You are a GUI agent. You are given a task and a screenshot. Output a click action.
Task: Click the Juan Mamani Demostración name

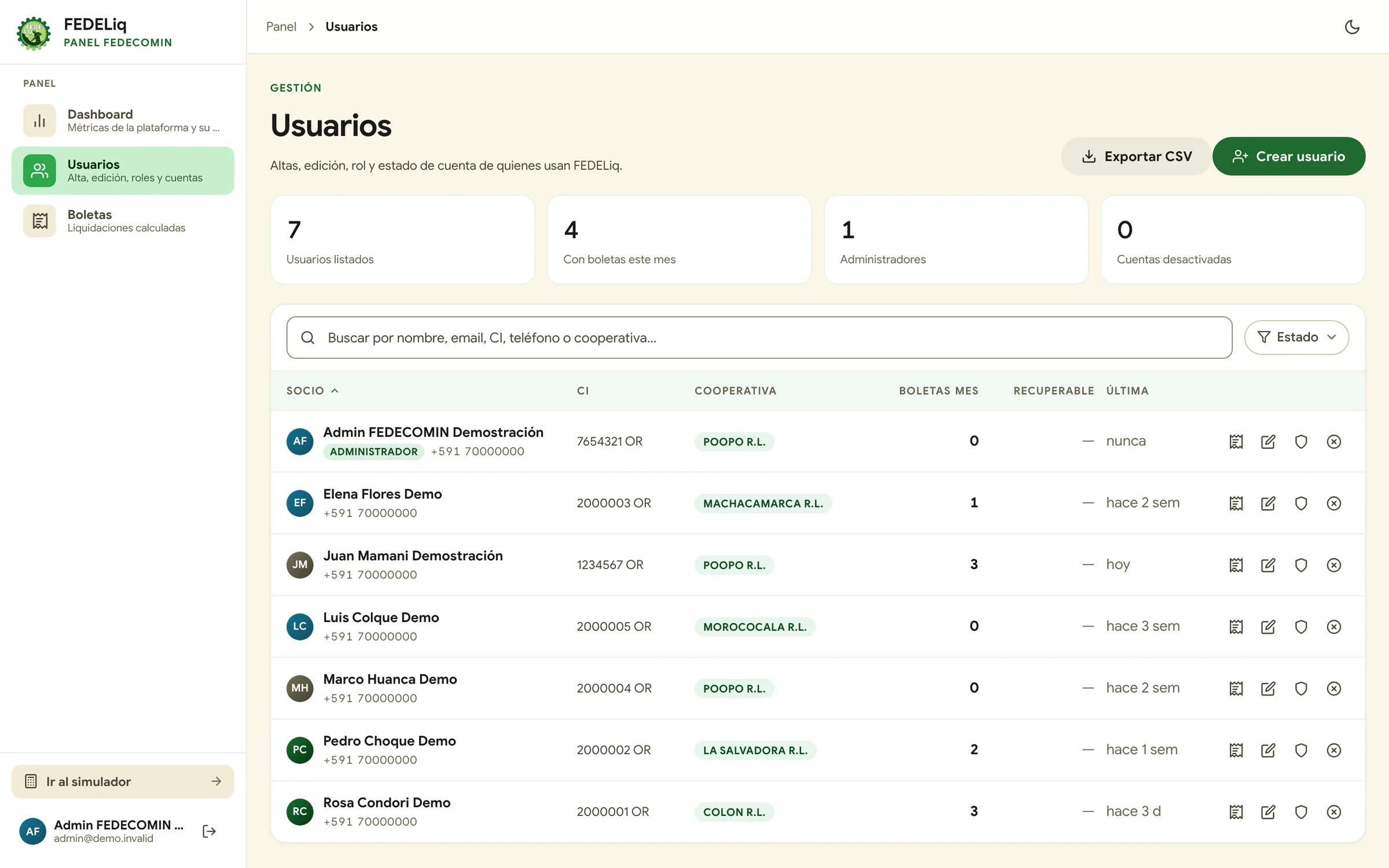pyautogui.click(x=413, y=556)
